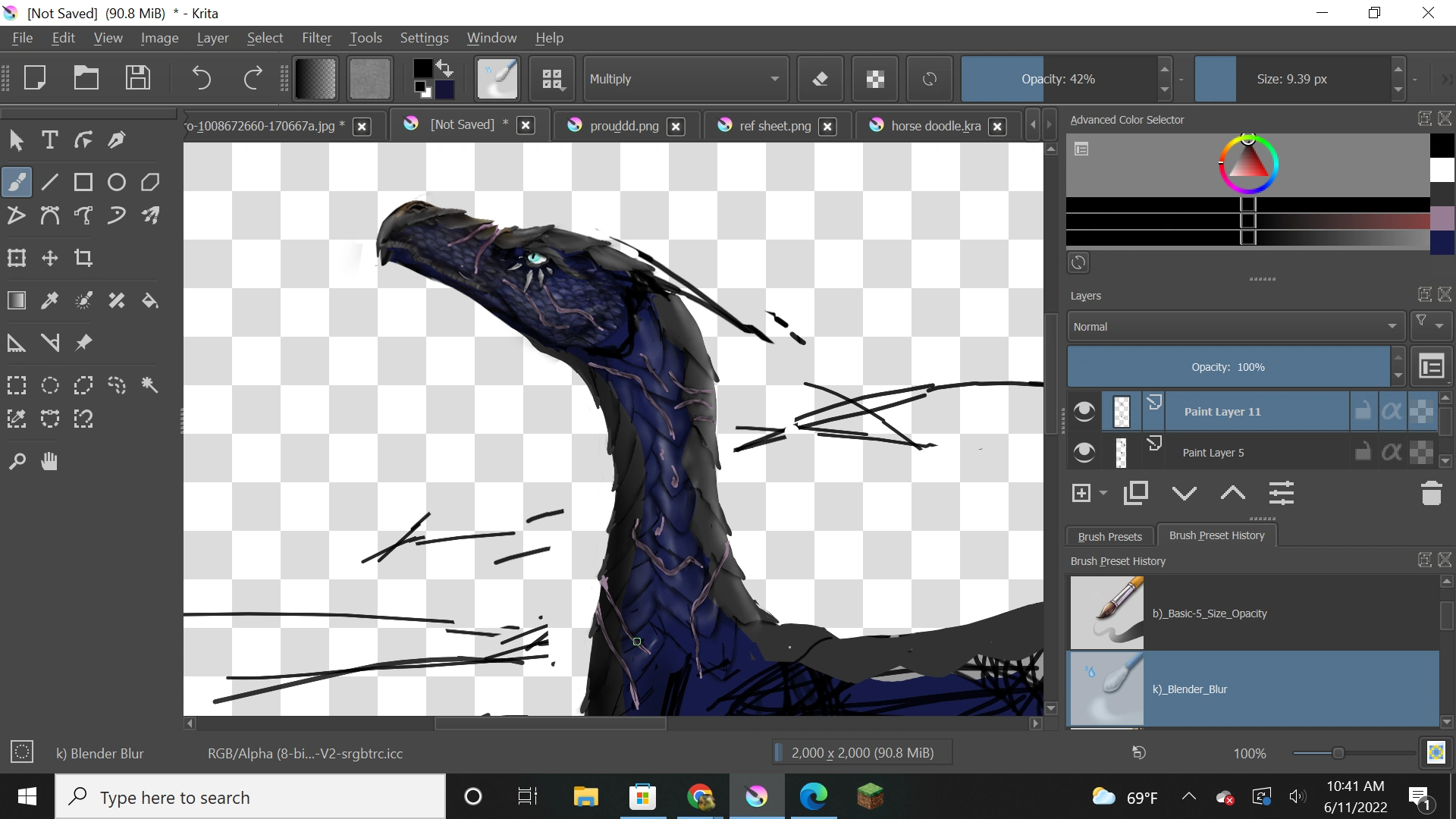Select the Transform tool
This screenshot has height=819, width=1456.
click(x=16, y=258)
